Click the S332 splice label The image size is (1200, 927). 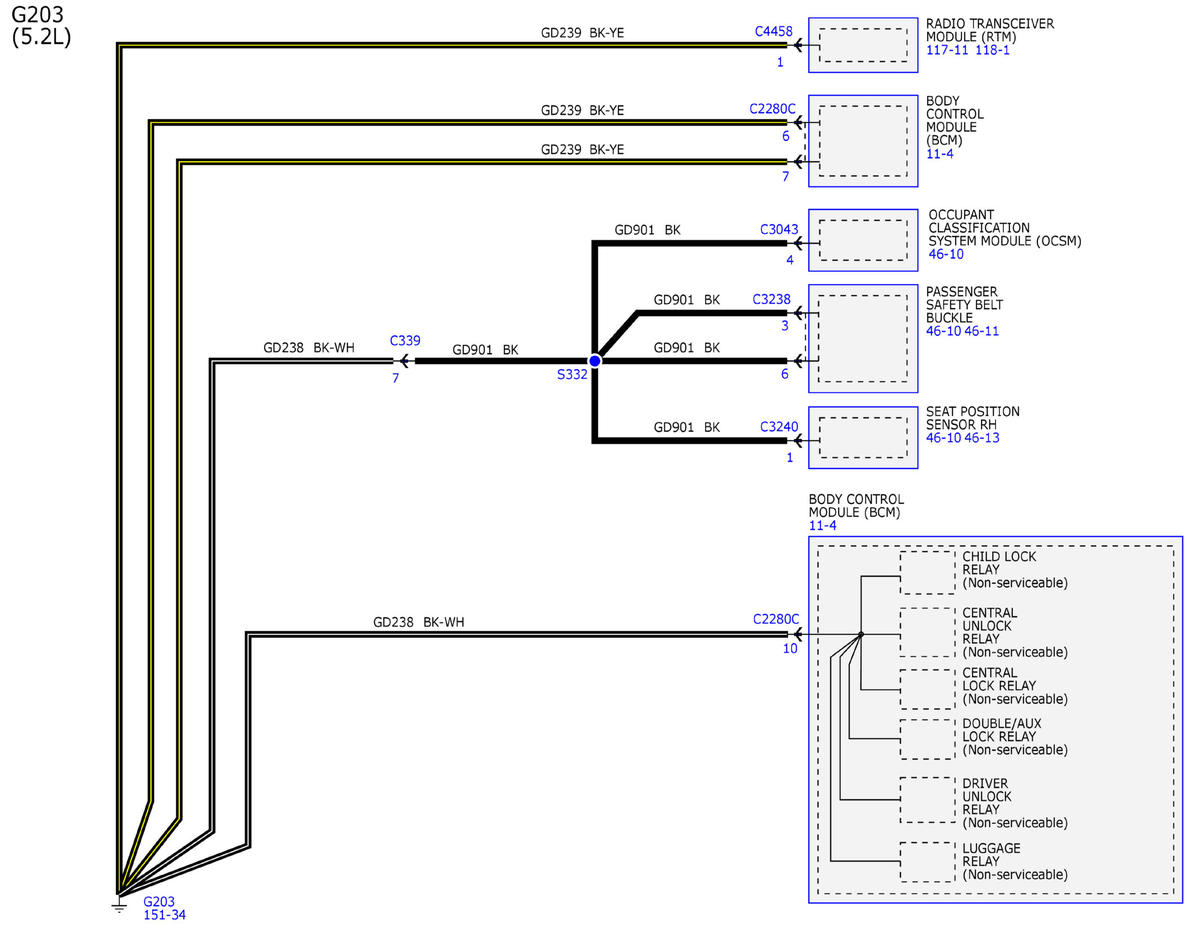(x=571, y=376)
